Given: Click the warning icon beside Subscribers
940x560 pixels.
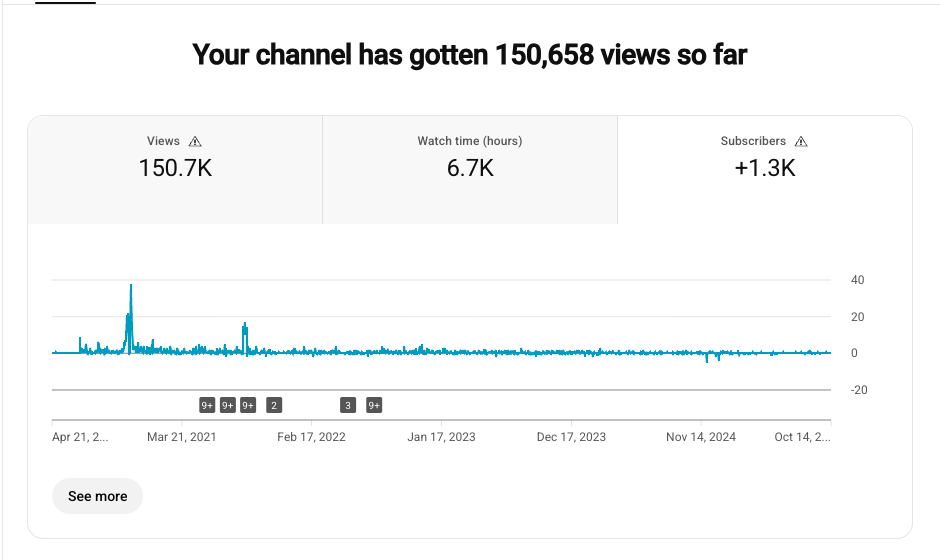Looking at the screenshot, I should [x=801, y=142].
